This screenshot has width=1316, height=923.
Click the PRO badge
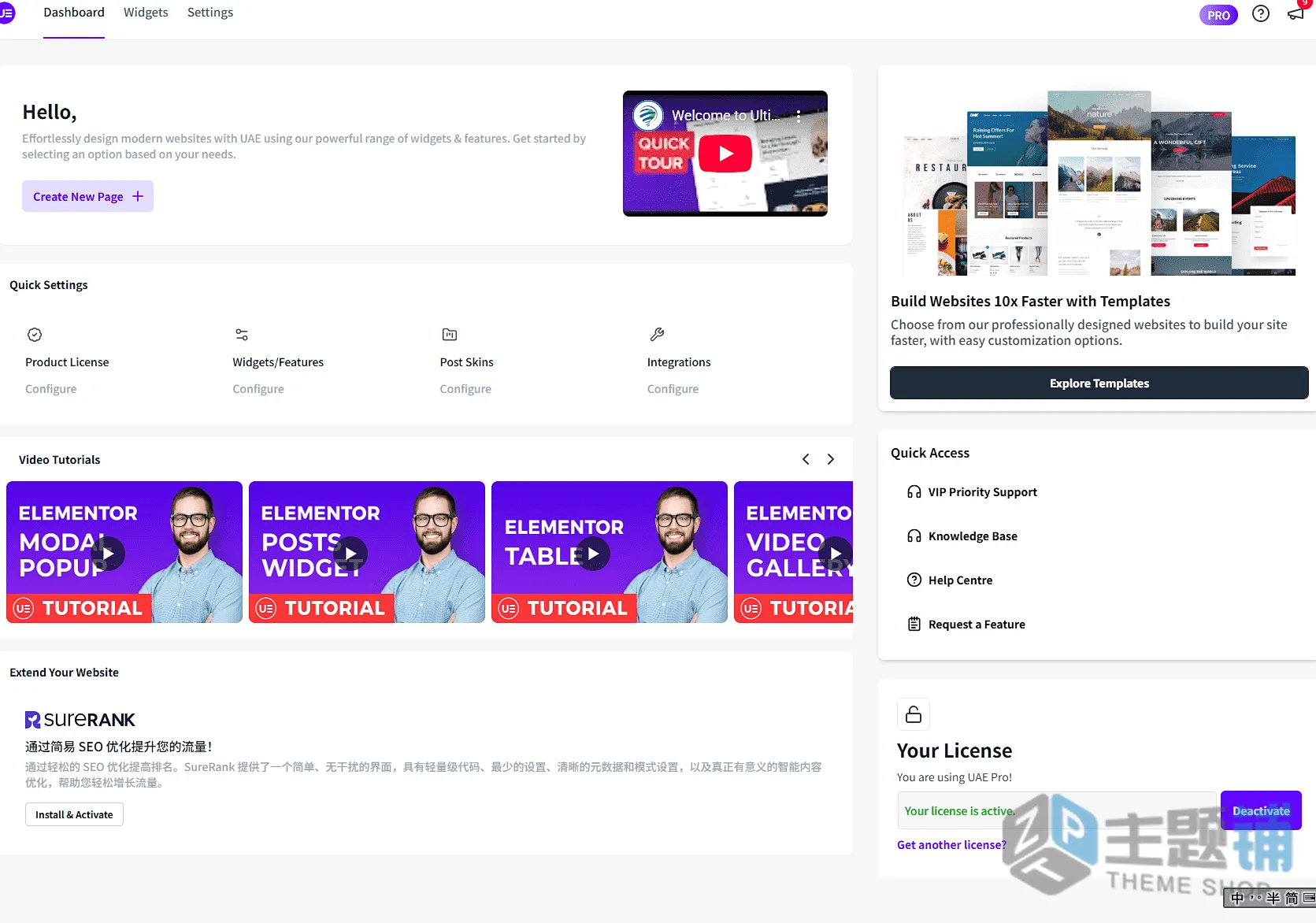[x=1218, y=15]
